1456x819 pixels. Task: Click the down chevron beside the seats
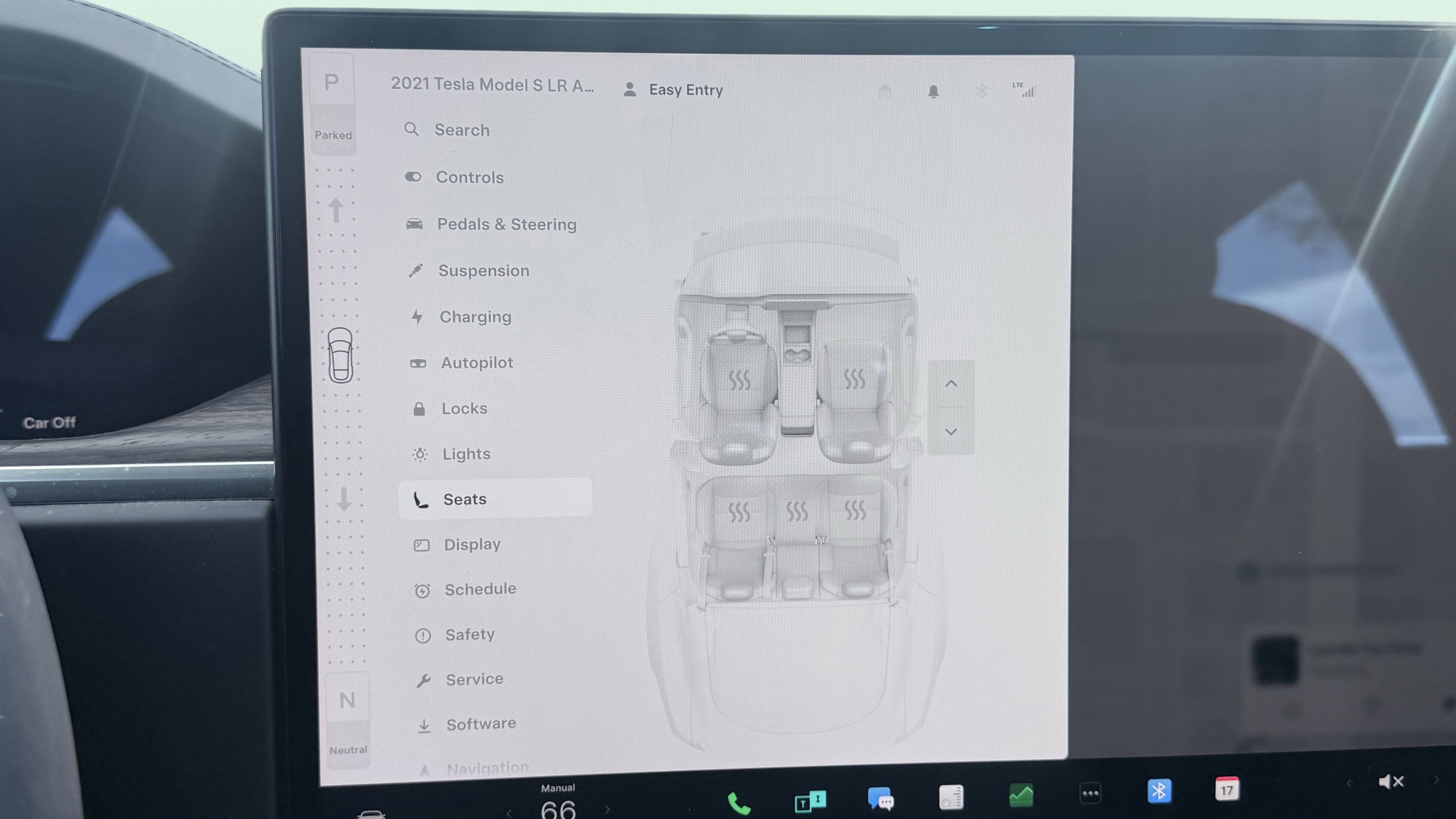pyautogui.click(x=951, y=431)
